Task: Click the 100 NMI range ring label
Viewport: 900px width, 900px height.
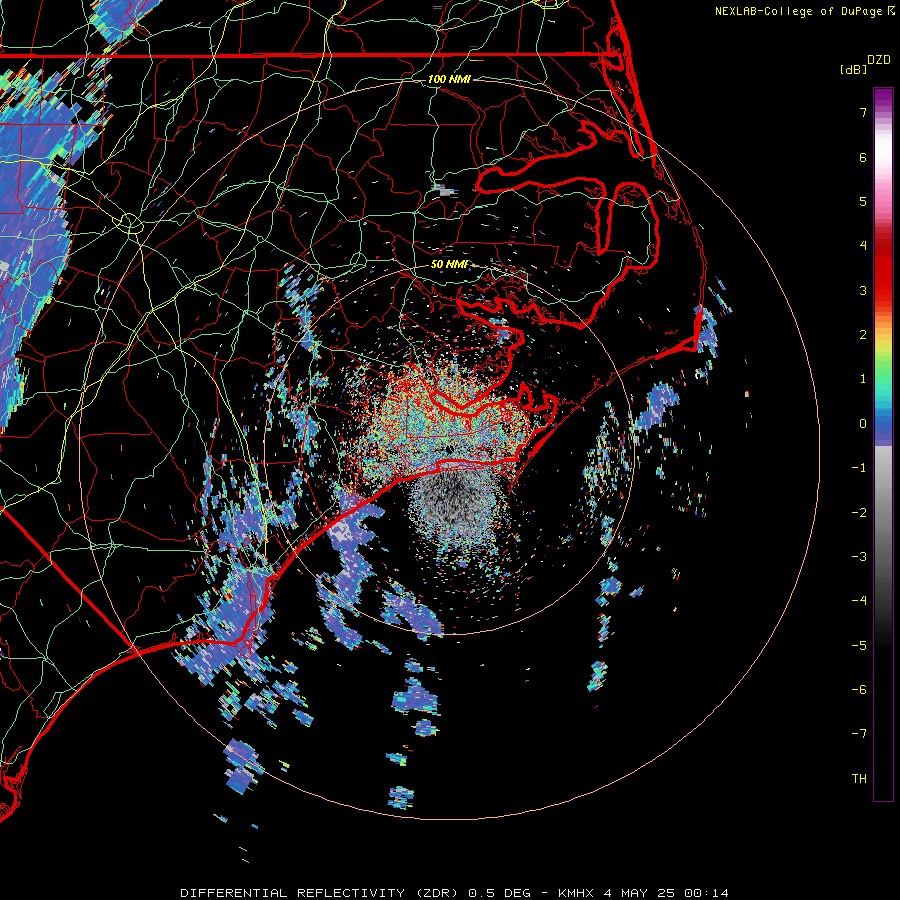Action: point(449,79)
